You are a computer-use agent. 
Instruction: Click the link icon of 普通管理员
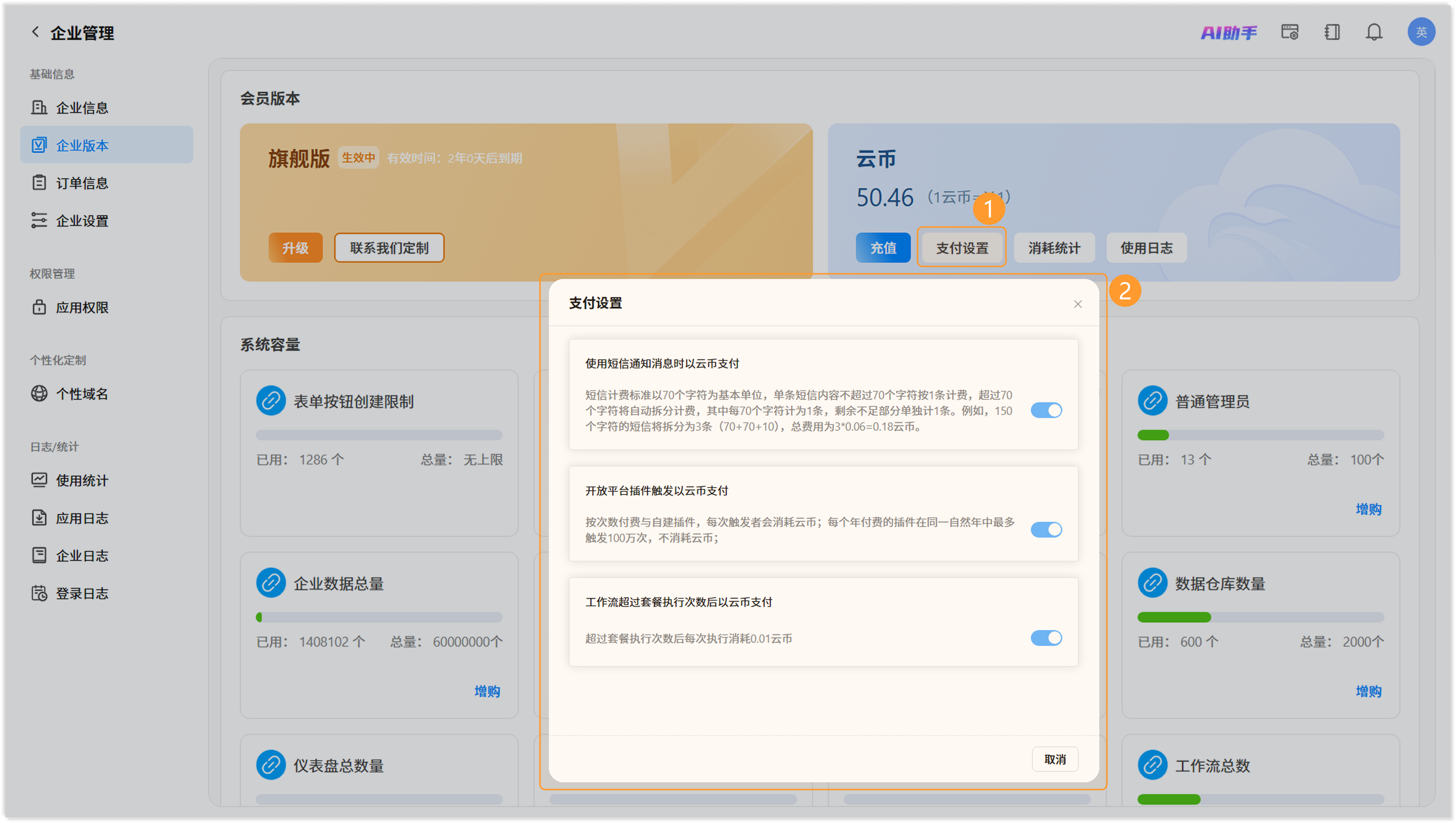1153,401
